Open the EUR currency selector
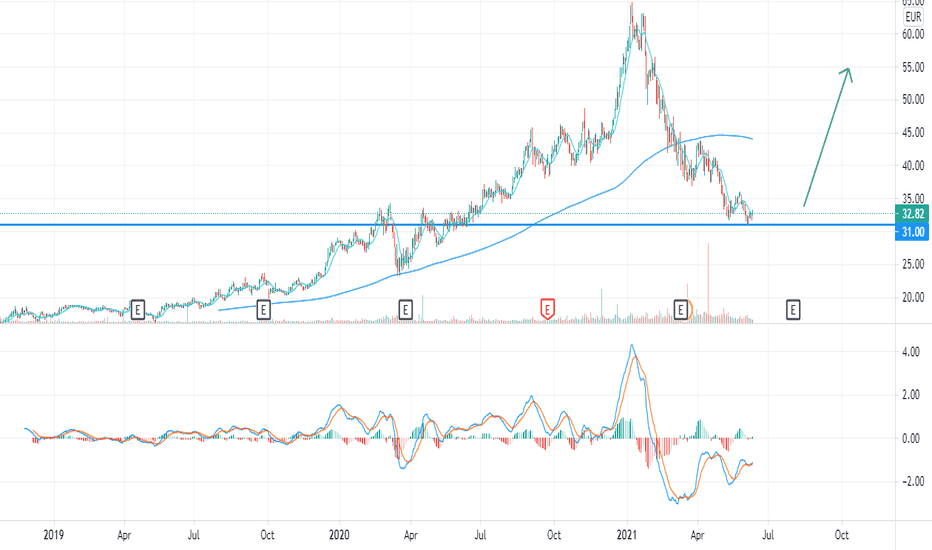This screenshot has width=932, height=550. tap(913, 17)
